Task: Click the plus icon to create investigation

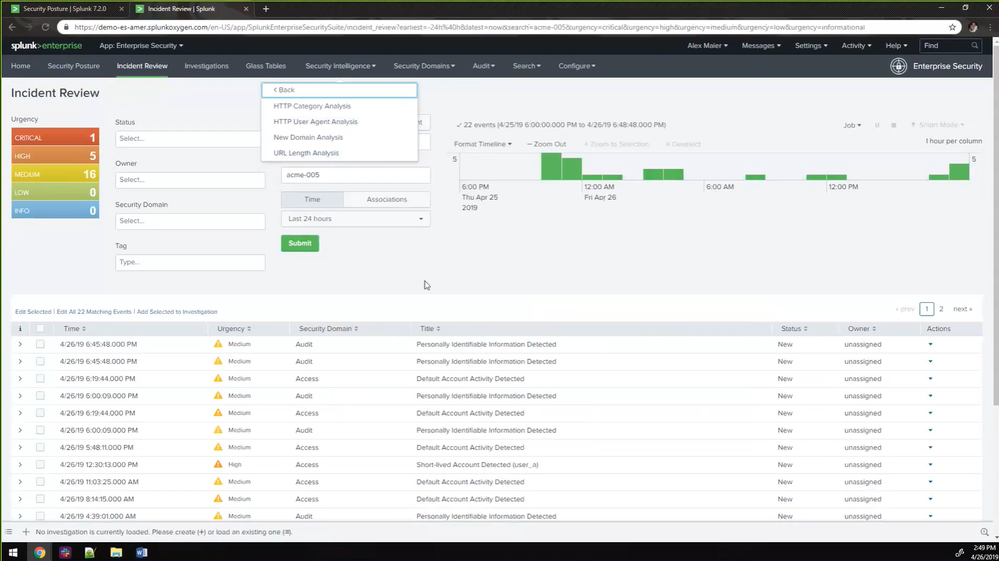Action: click(x=25, y=532)
